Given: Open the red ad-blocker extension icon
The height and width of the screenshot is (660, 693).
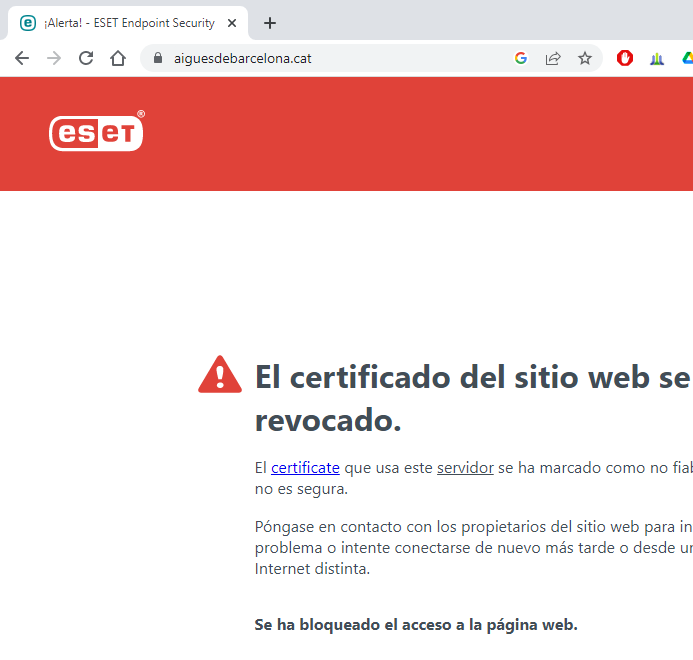Looking at the screenshot, I should coord(625,58).
